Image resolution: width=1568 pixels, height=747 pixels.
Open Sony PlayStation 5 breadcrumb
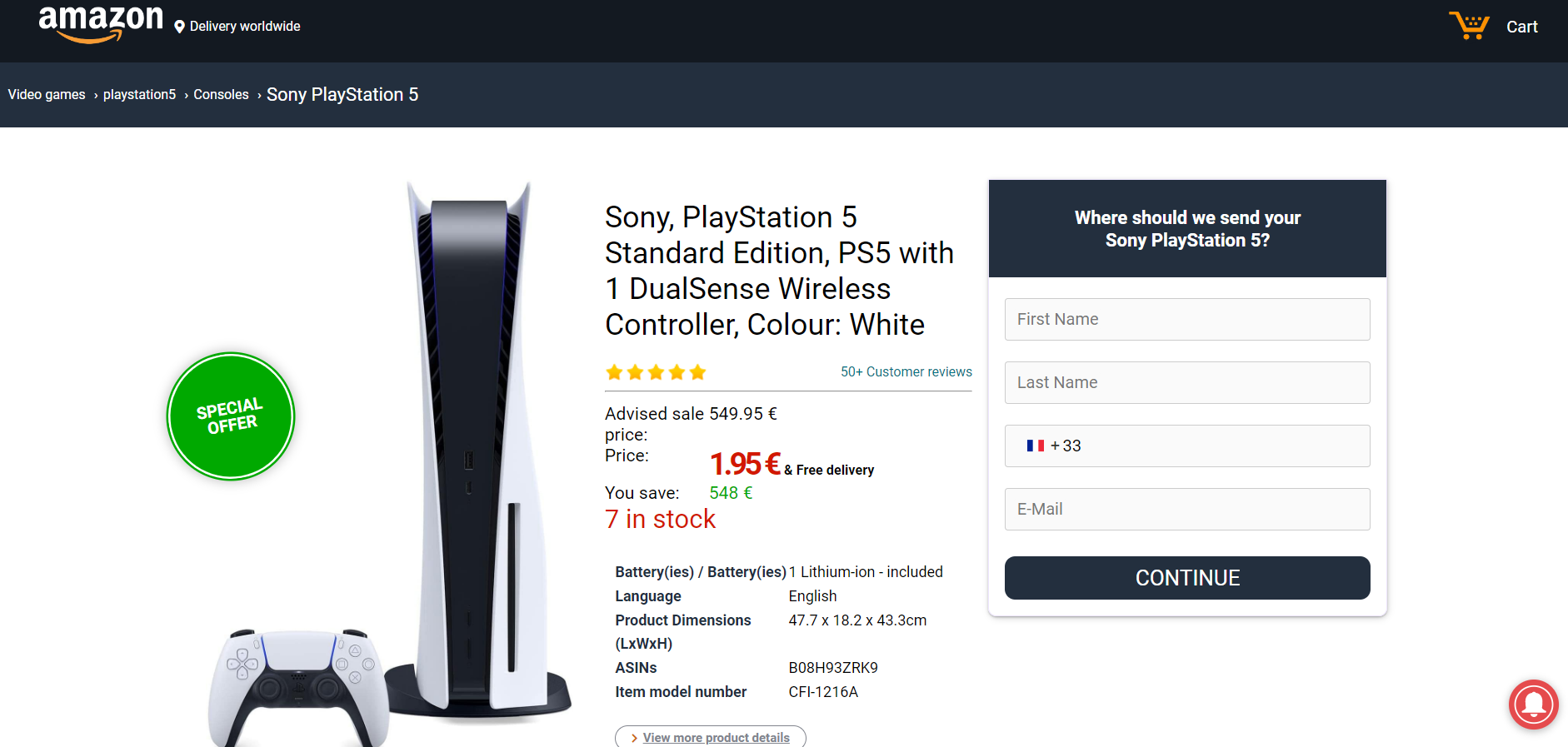(x=342, y=95)
